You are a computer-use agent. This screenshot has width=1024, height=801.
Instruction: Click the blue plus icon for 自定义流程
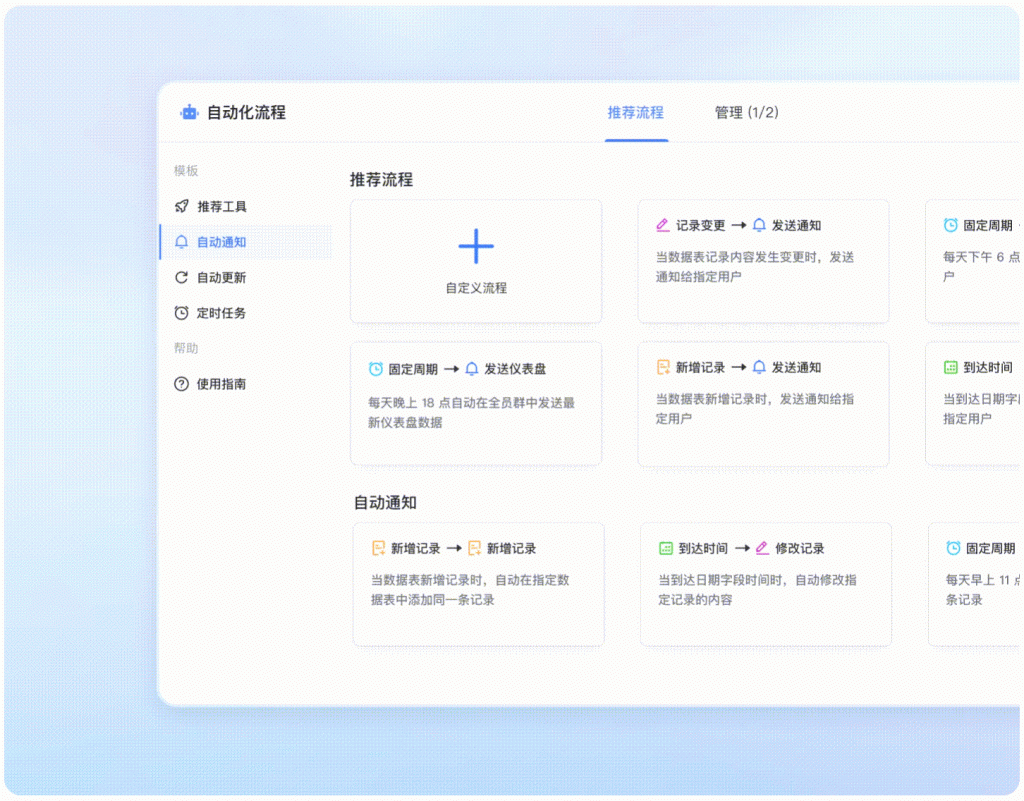click(476, 247)
